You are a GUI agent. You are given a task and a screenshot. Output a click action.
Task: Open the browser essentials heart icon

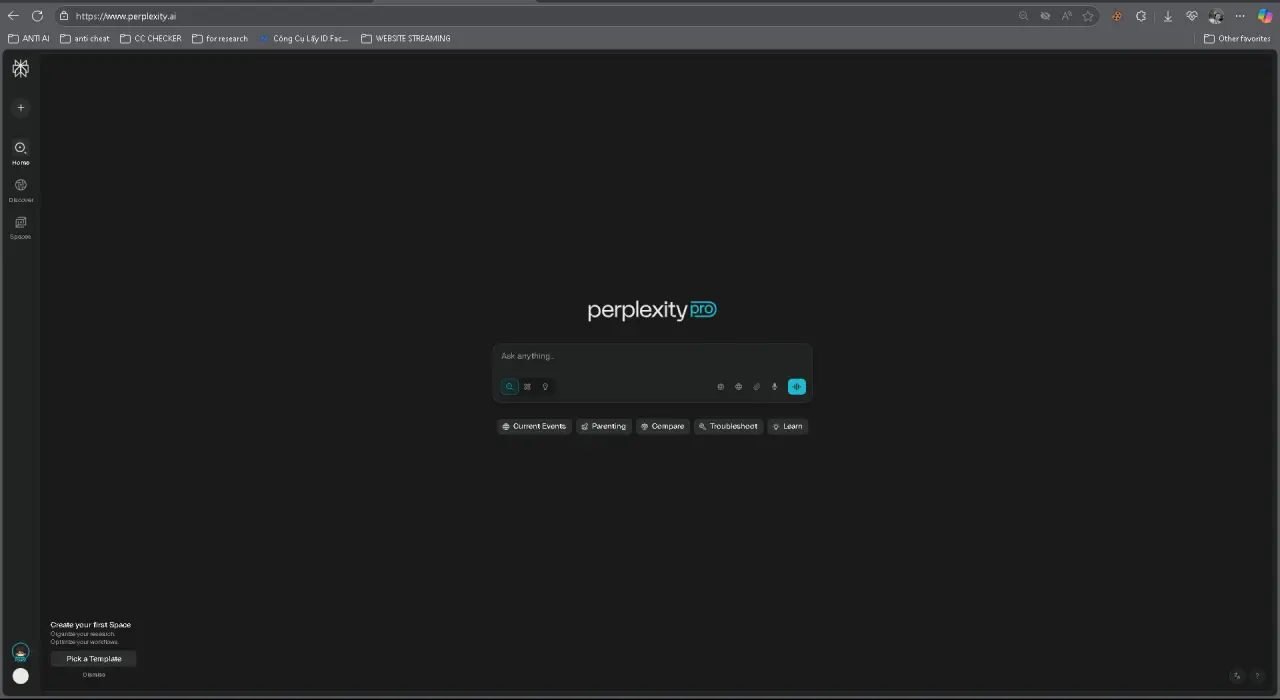click(x=1192, y=16)
